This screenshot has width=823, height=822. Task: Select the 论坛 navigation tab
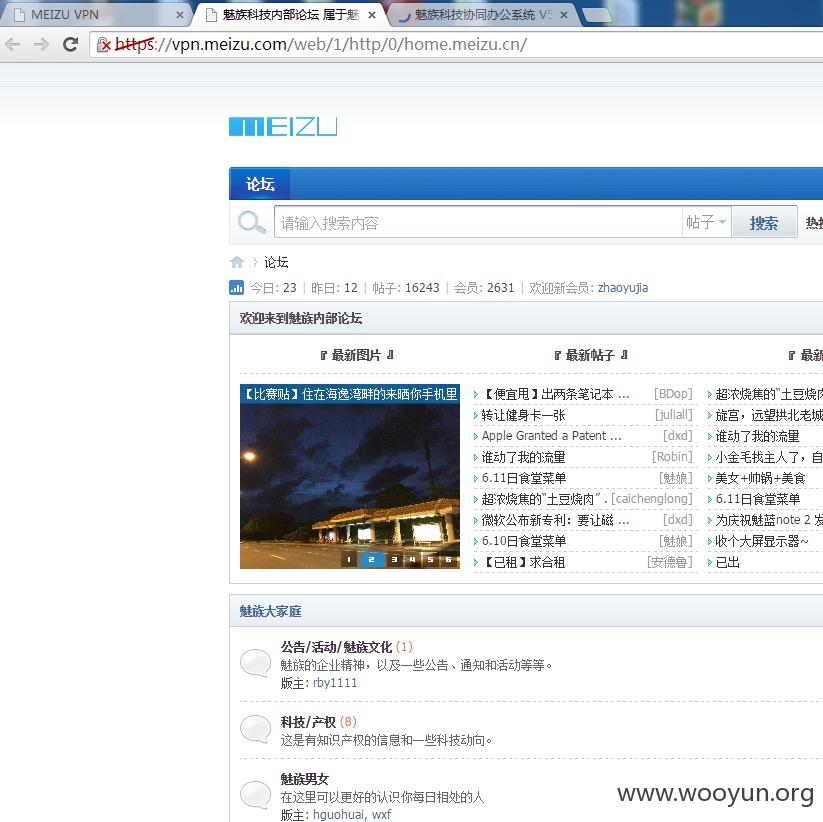[x=260, y=184]
